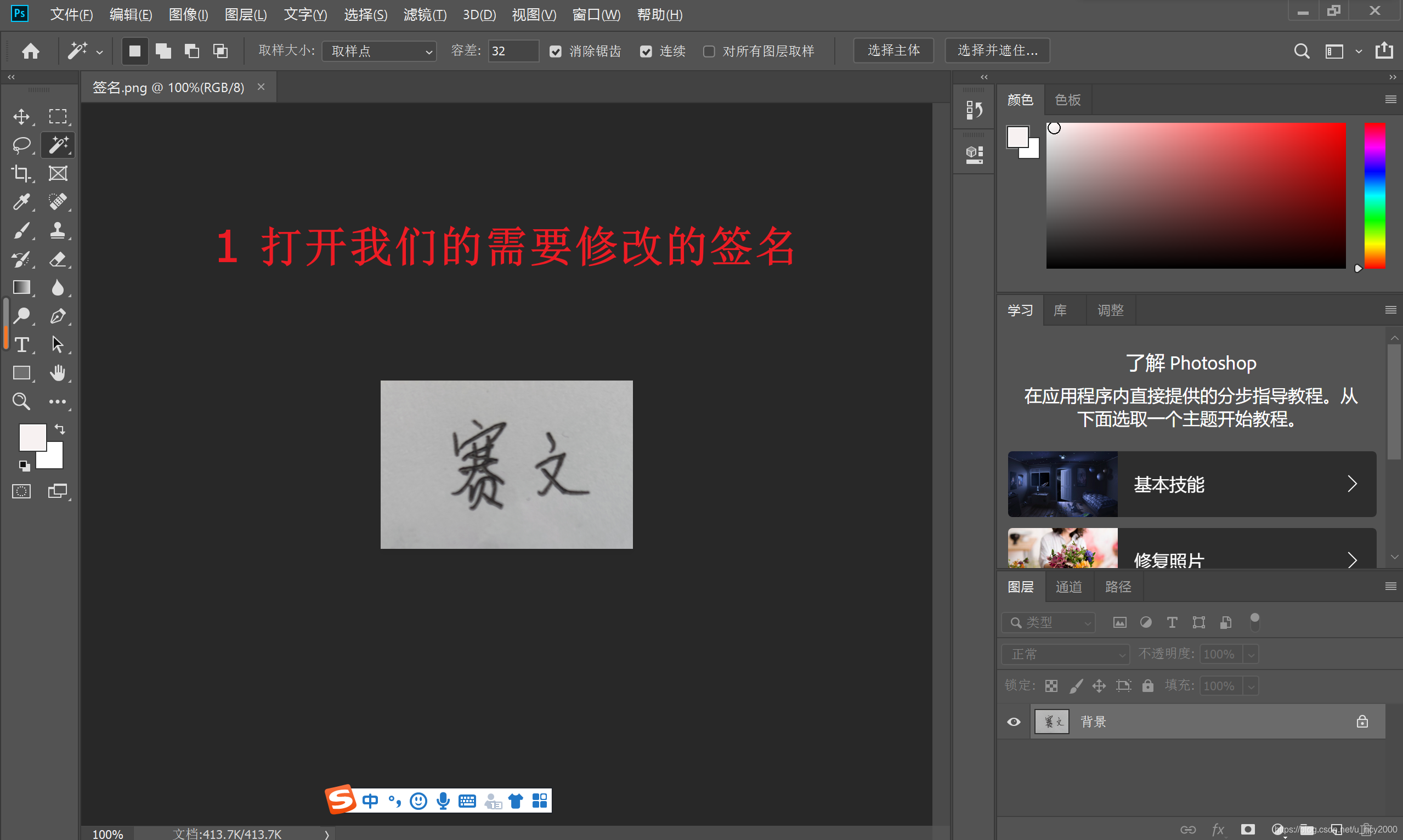
Task: Uncheck the 消除锯齿 anti-alias checkbox
Action: (556, 52)
